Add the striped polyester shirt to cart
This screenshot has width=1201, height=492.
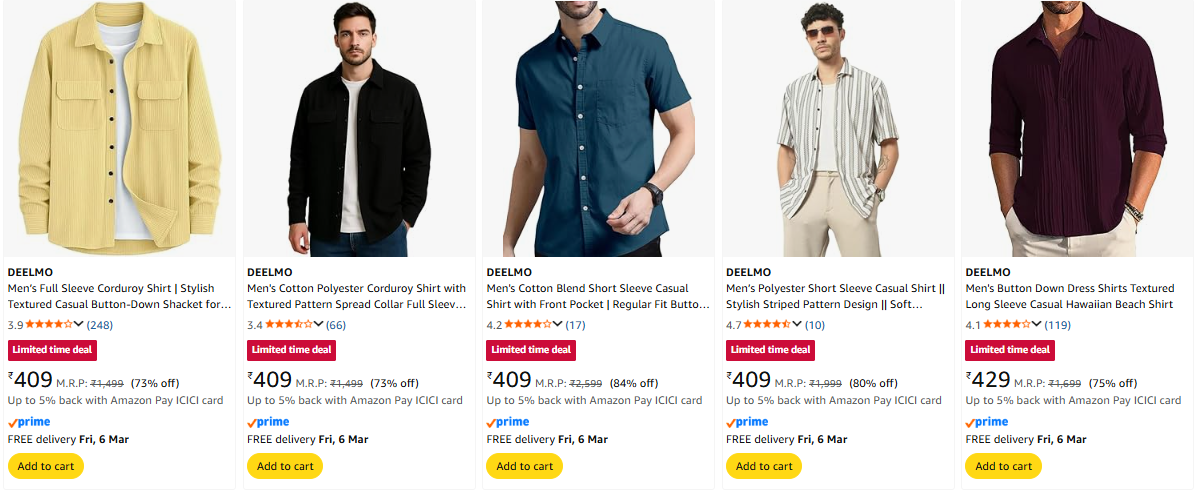click(764, 466)
